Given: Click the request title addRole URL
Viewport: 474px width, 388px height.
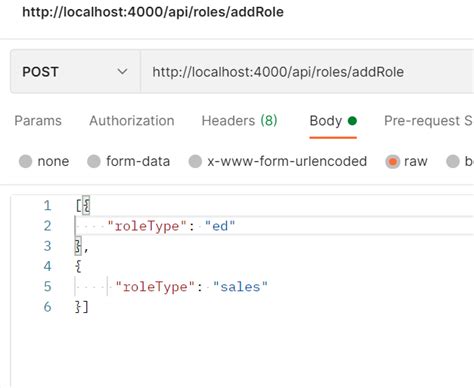Looking at the screenshot, I should pos(153,12).
